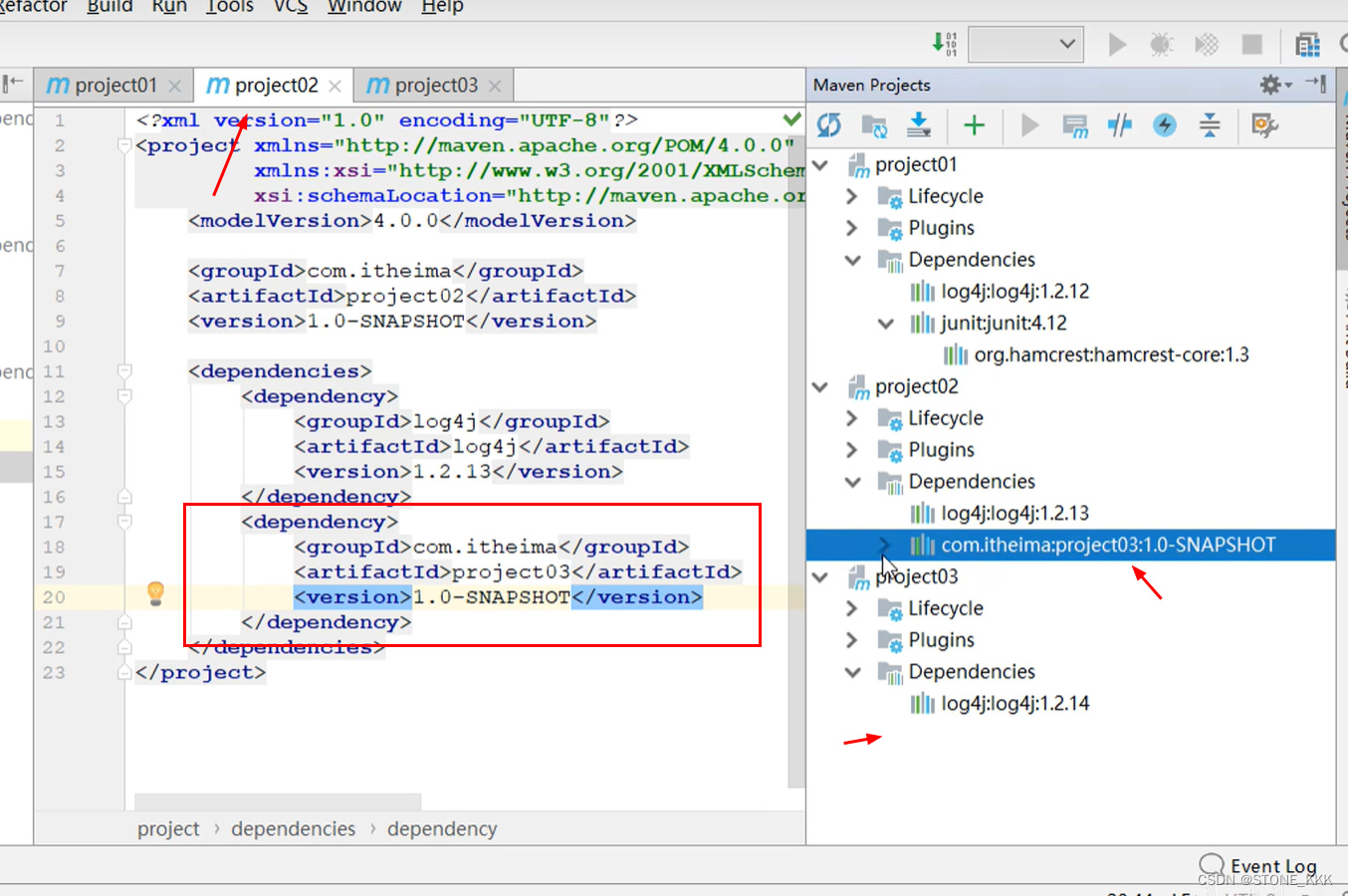The image size is (1348, 896).
Task: Close the project02 tab
Action: pyautogui.click(x=336, y=87)
